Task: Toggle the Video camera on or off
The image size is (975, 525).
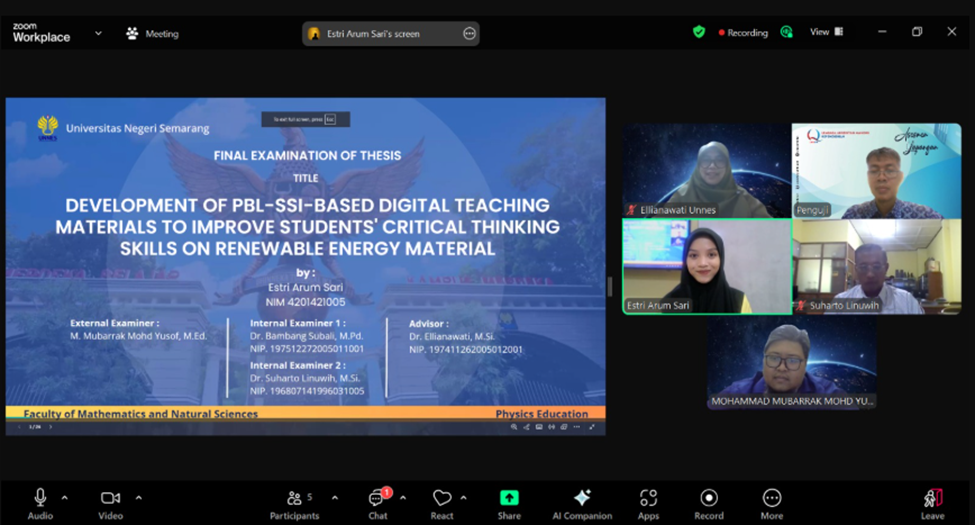Action: point(110,504)
